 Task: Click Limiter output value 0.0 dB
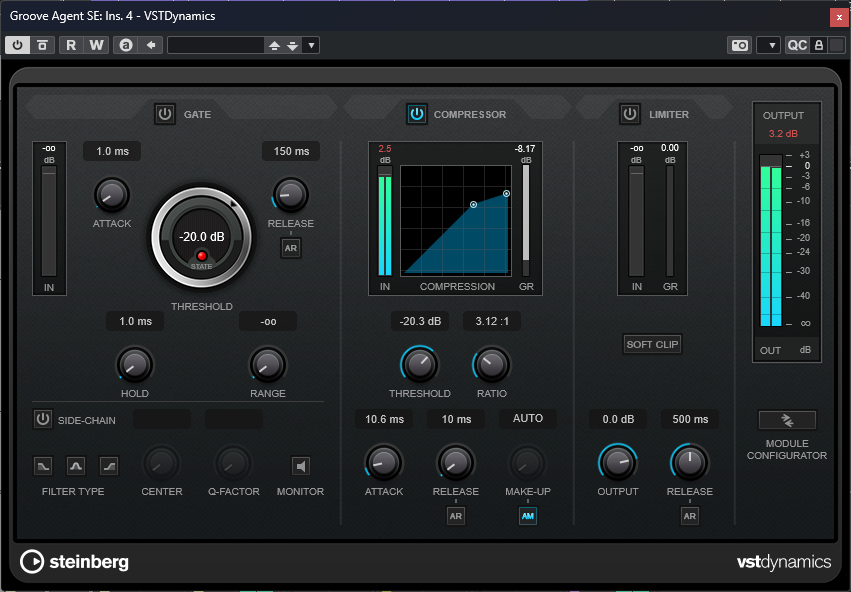618,419
